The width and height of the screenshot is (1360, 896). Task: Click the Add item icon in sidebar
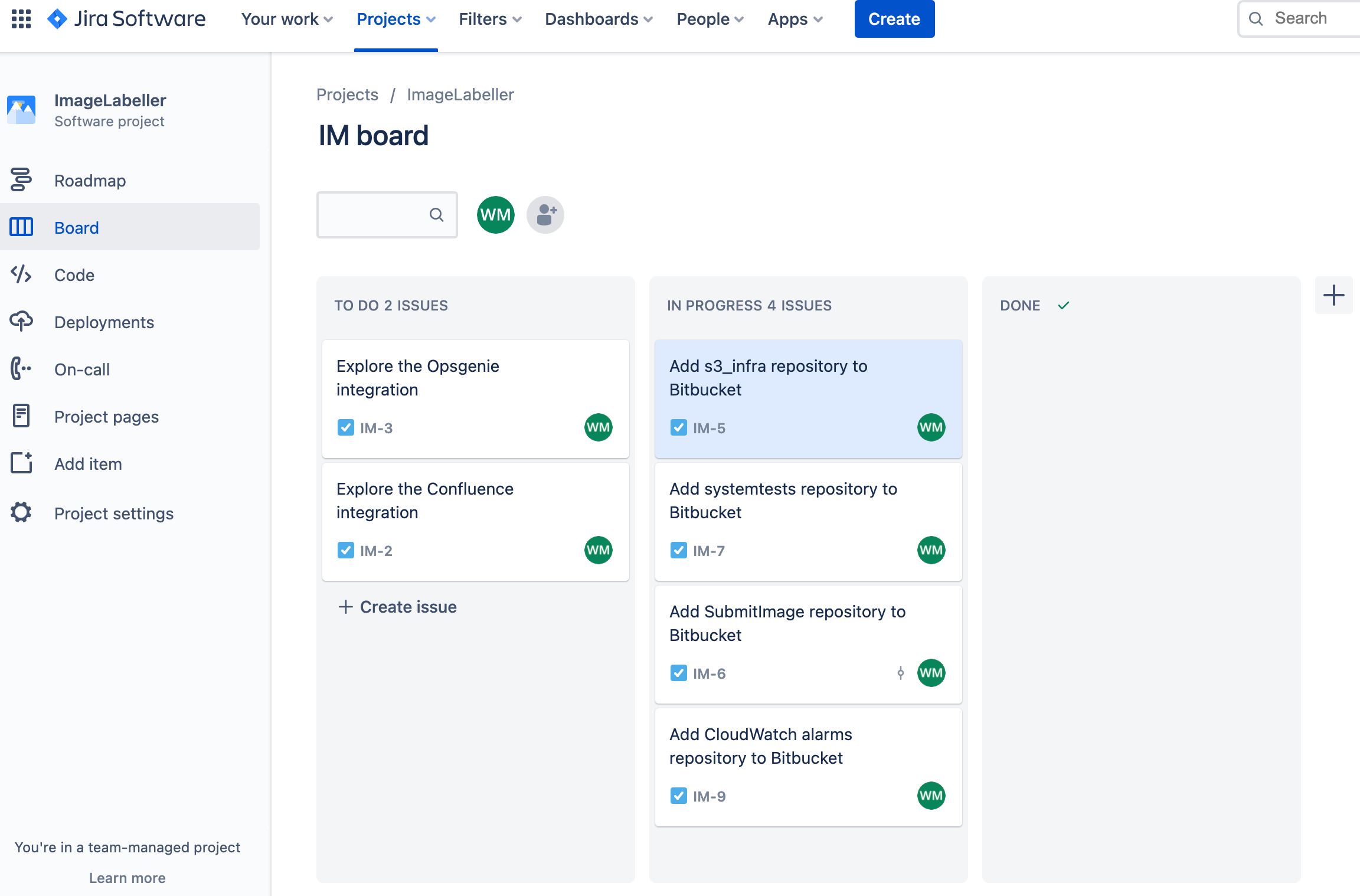(22, 463)
